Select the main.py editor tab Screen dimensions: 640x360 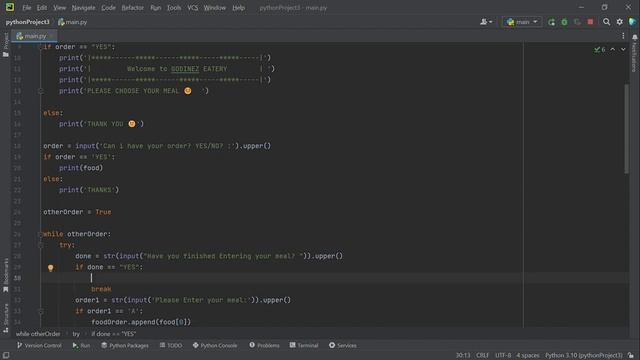[34, 36]
